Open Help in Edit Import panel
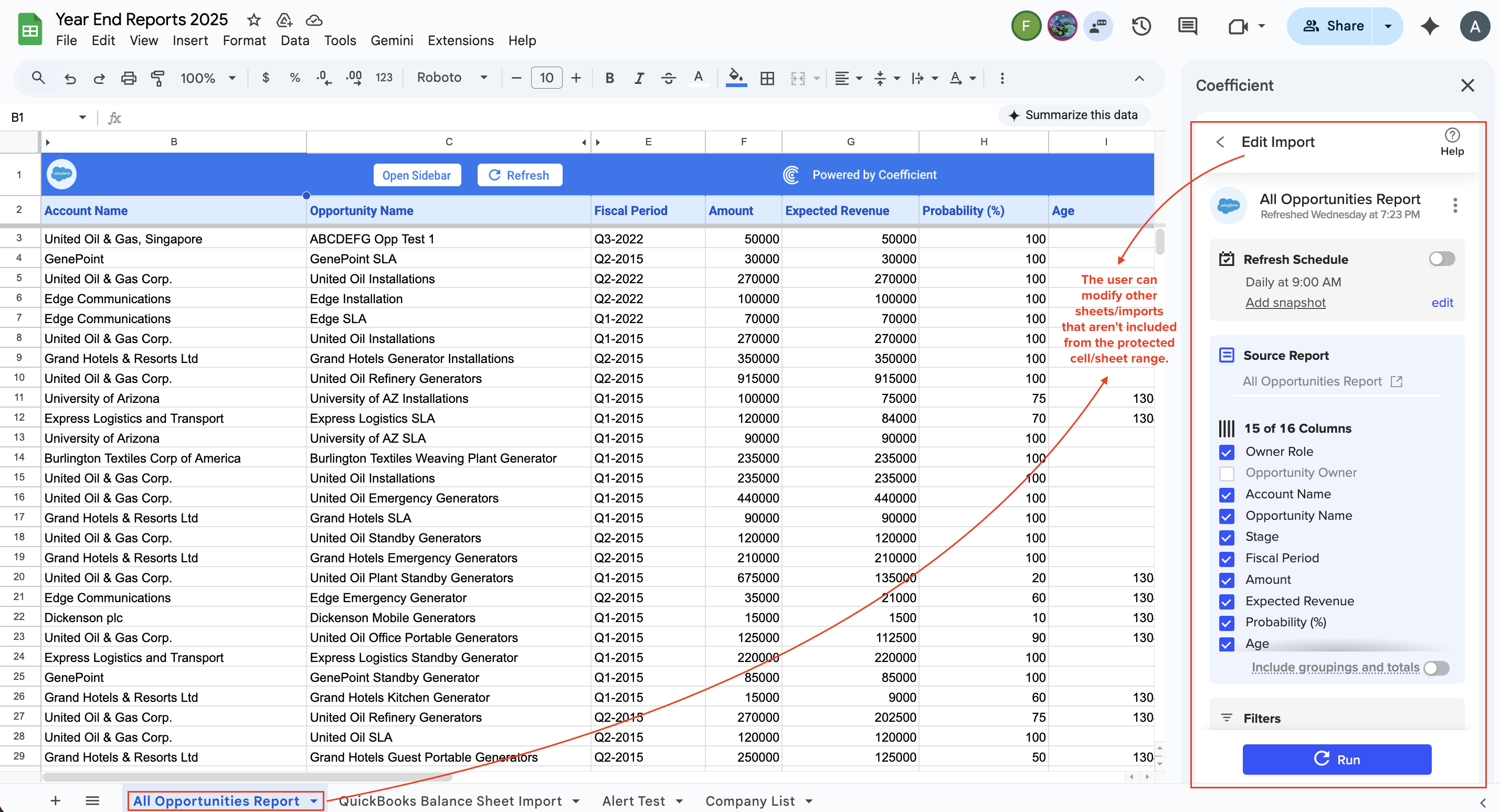 pos(1452,142)
